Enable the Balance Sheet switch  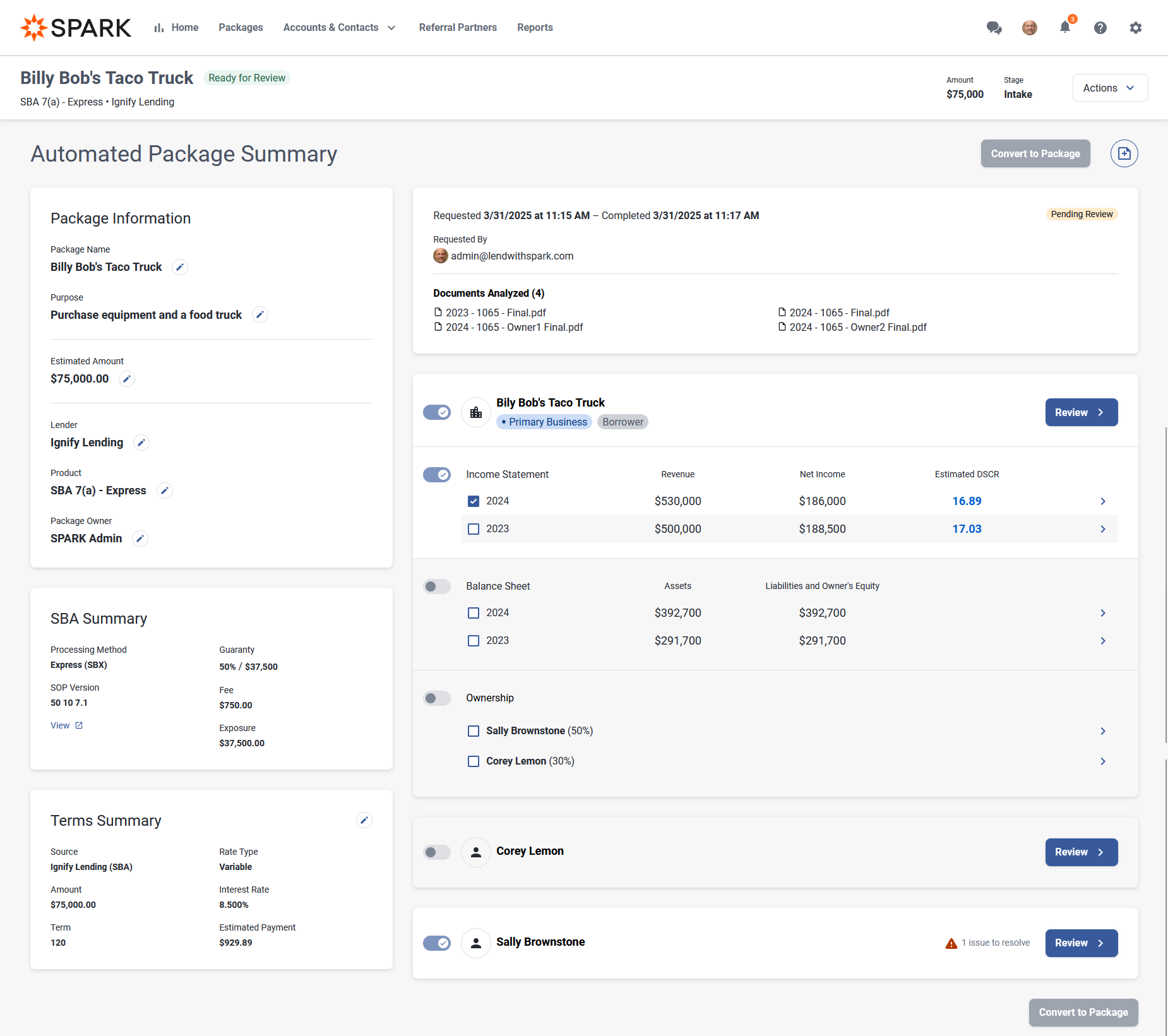437,586
